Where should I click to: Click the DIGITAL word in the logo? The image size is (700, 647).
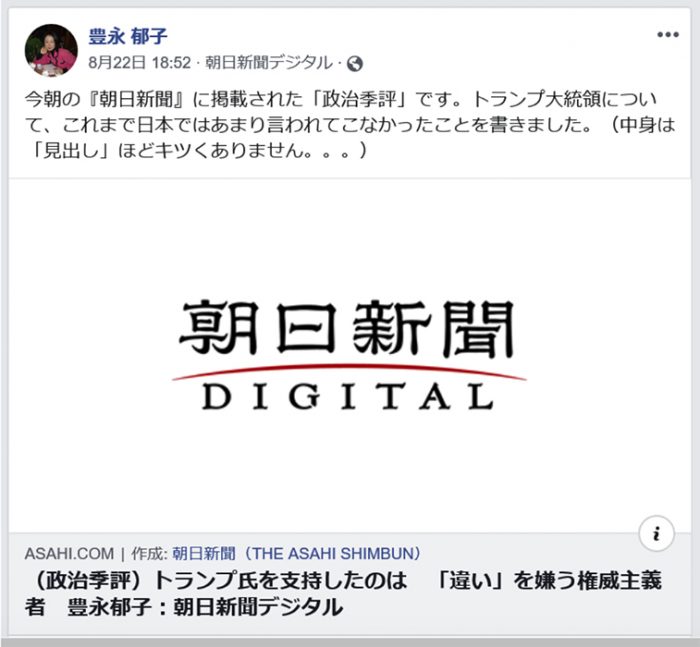click(348, 396)
